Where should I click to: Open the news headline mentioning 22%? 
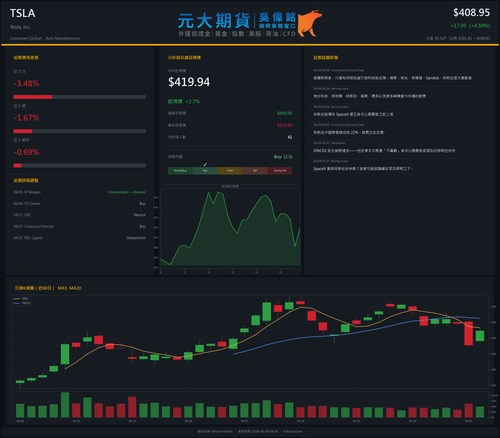click(x=349, y=132)
